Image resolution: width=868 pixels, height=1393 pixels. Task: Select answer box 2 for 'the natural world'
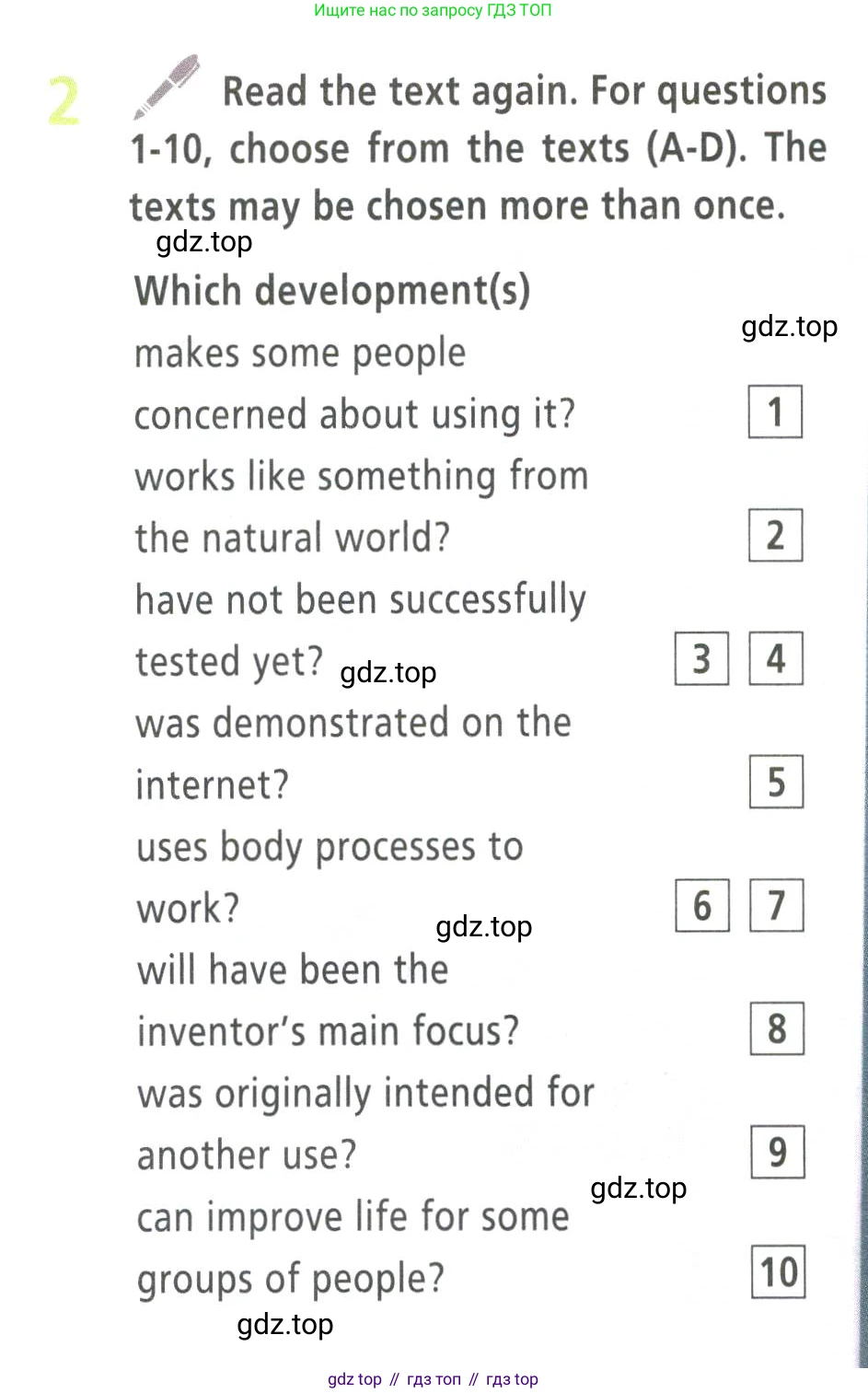(775, 535)
